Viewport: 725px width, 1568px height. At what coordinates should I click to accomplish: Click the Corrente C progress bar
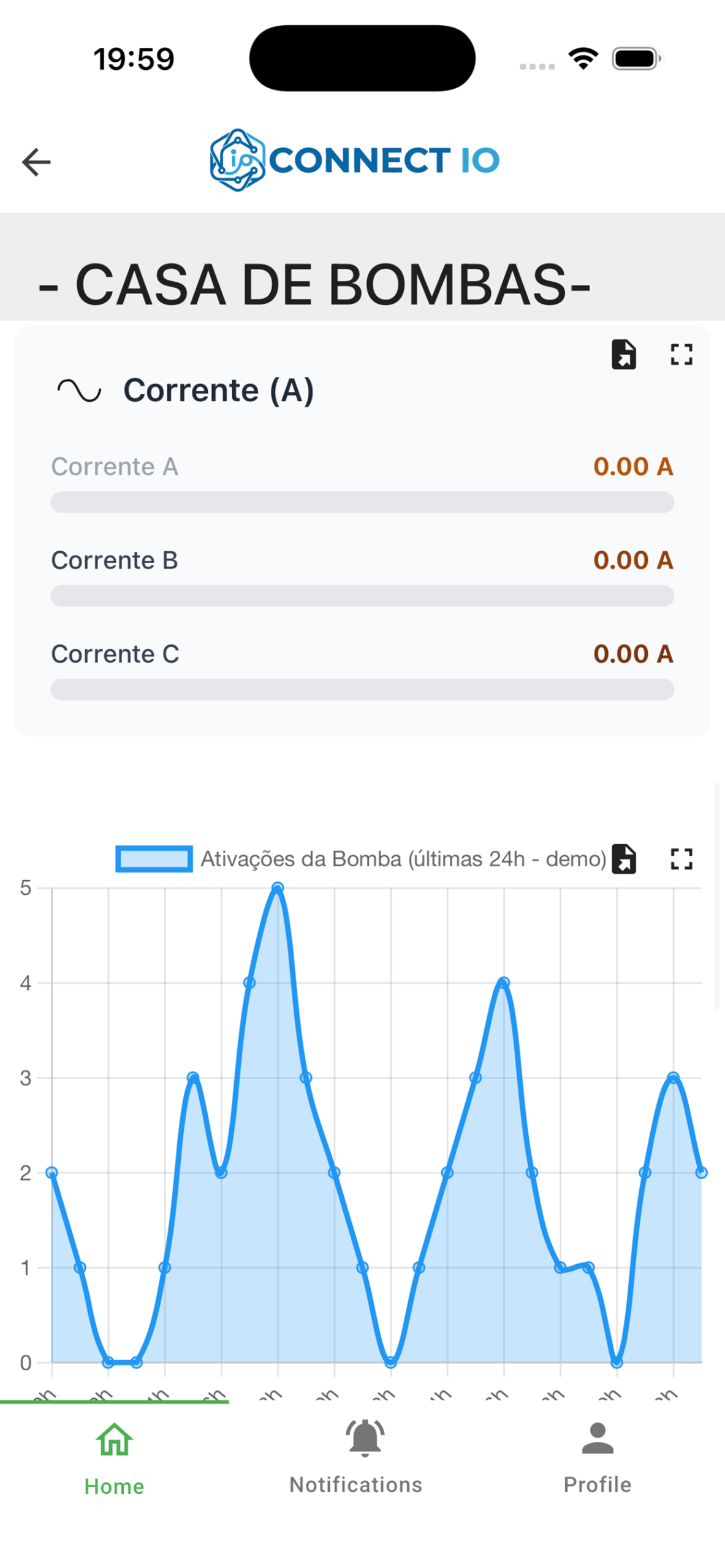(x=362, y=690)
